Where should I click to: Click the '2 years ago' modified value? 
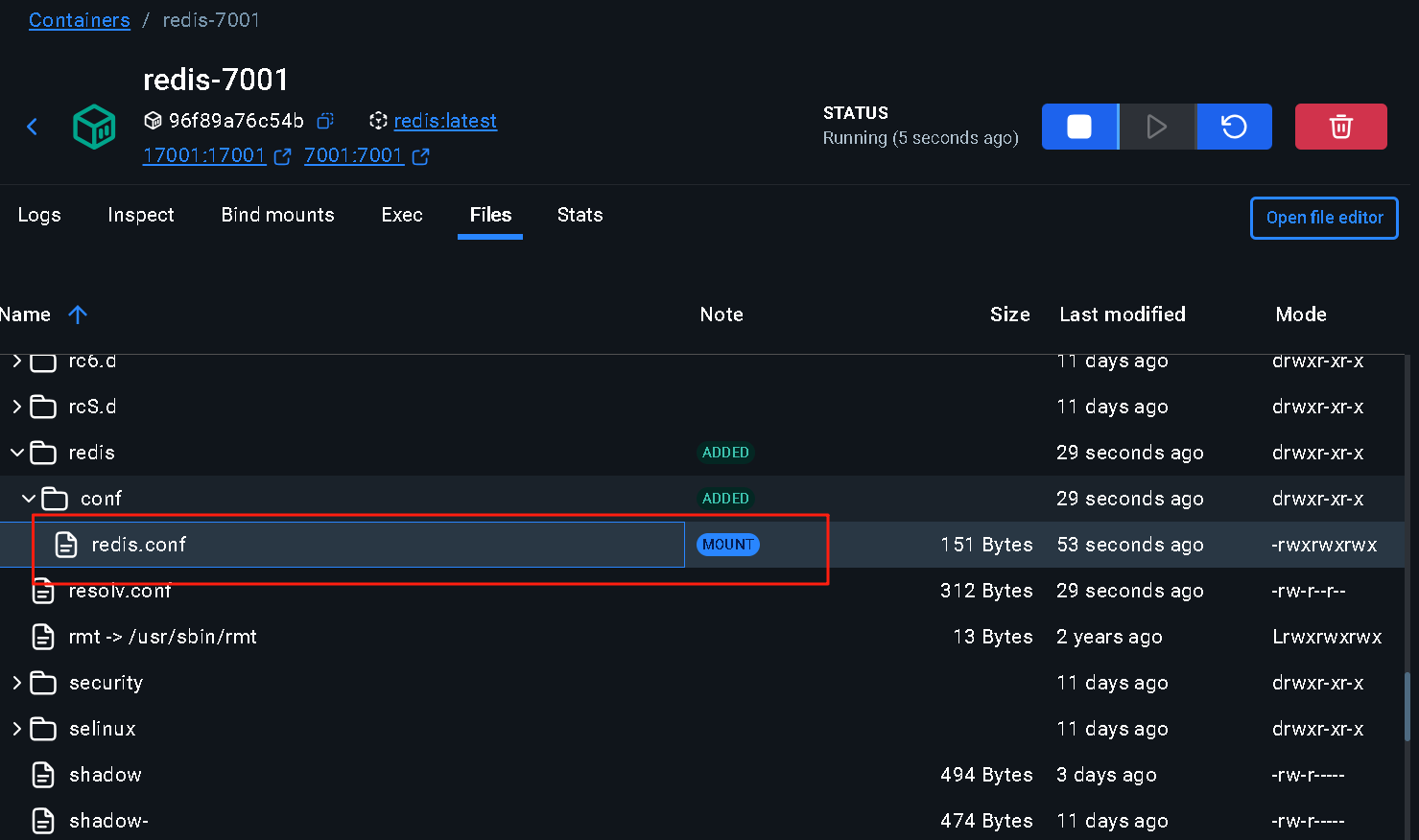(1110, 637)
